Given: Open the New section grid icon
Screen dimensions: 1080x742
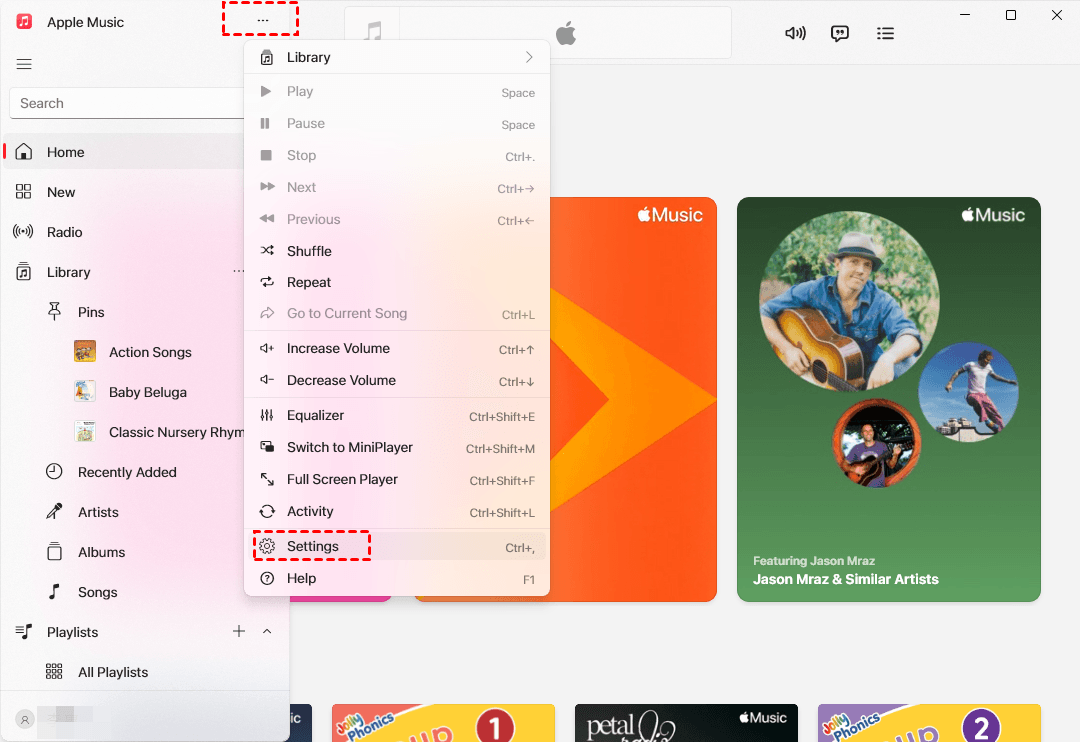Looking at the screenshot, I should point(23,192).
